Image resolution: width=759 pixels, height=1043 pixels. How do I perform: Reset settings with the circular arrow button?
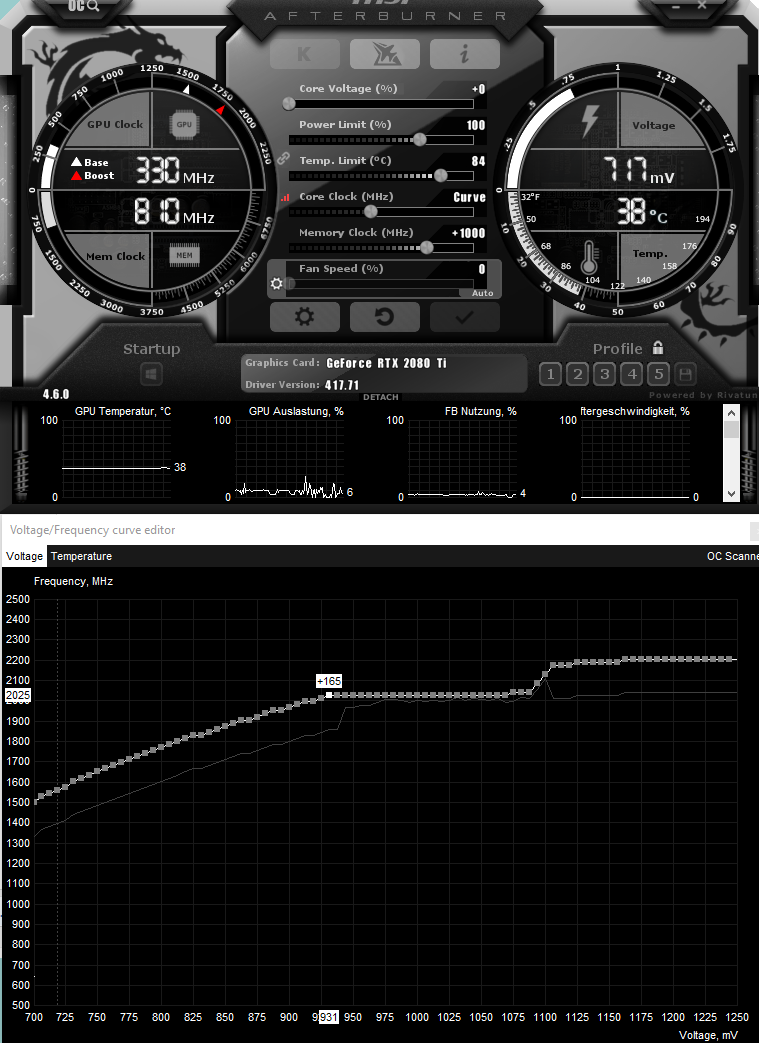[384, 317]
